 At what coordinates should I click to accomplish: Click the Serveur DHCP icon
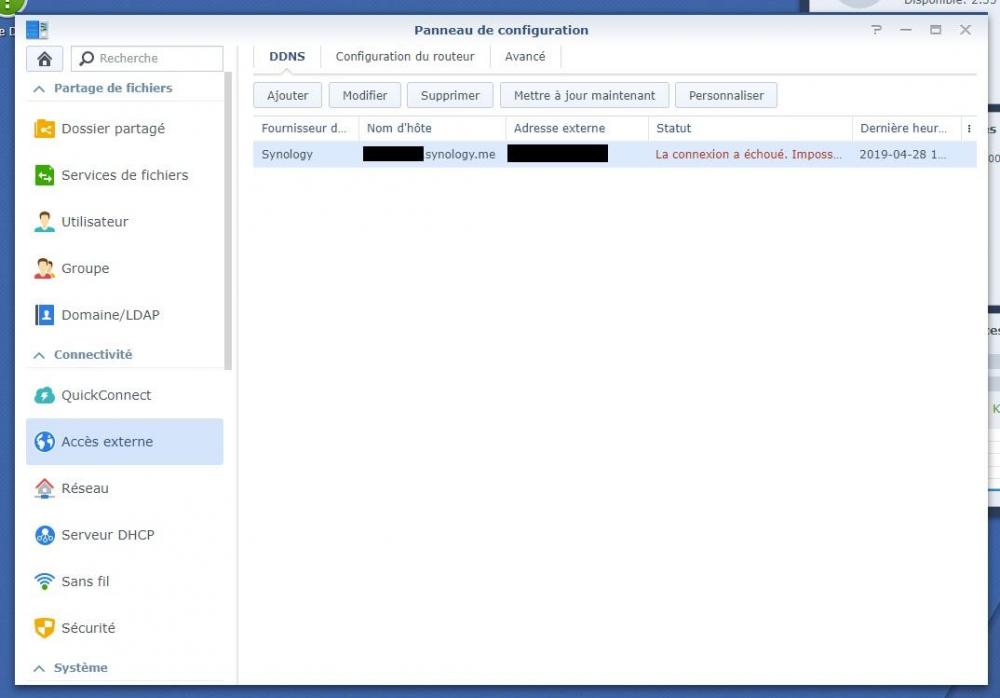pyautogui.click(x=44, y=536)
